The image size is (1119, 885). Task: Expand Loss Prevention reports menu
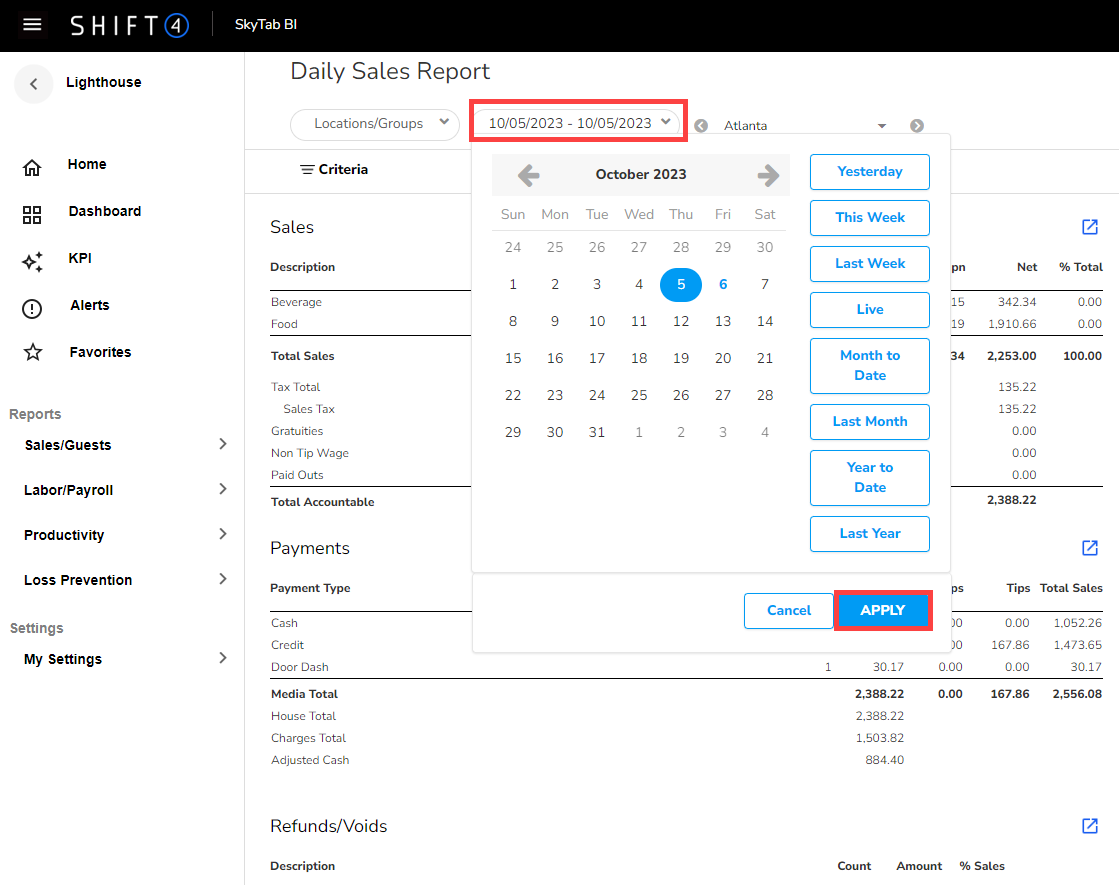tap(125, 580)
